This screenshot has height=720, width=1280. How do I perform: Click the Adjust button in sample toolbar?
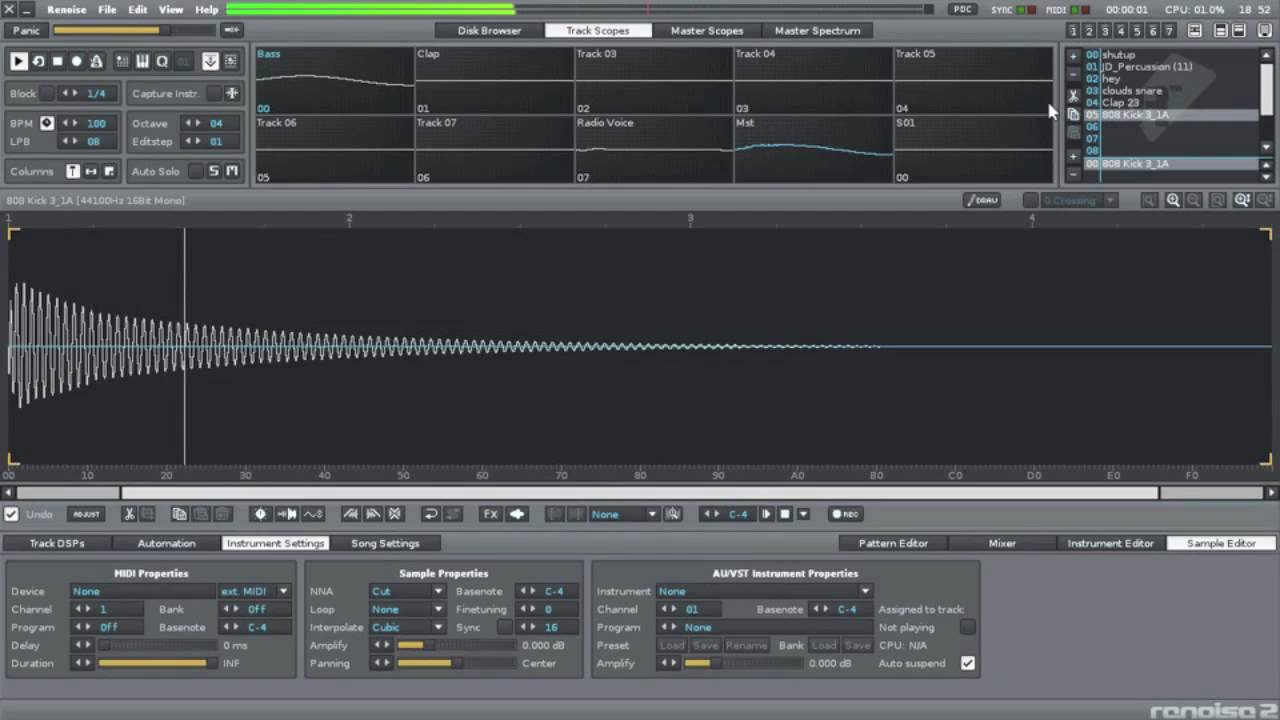(86, 514)
